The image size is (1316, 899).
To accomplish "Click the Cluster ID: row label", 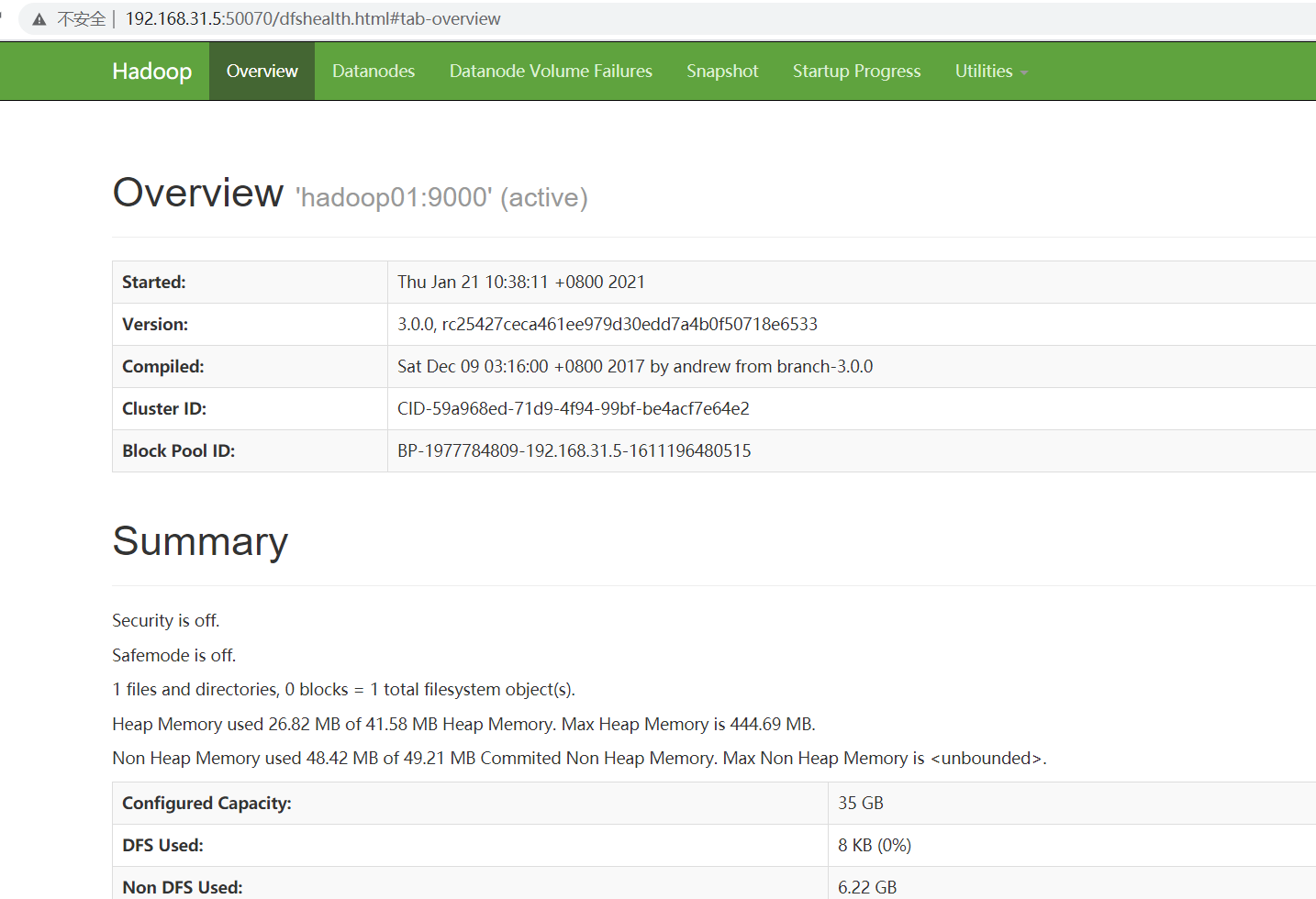I will click(164, 409).
